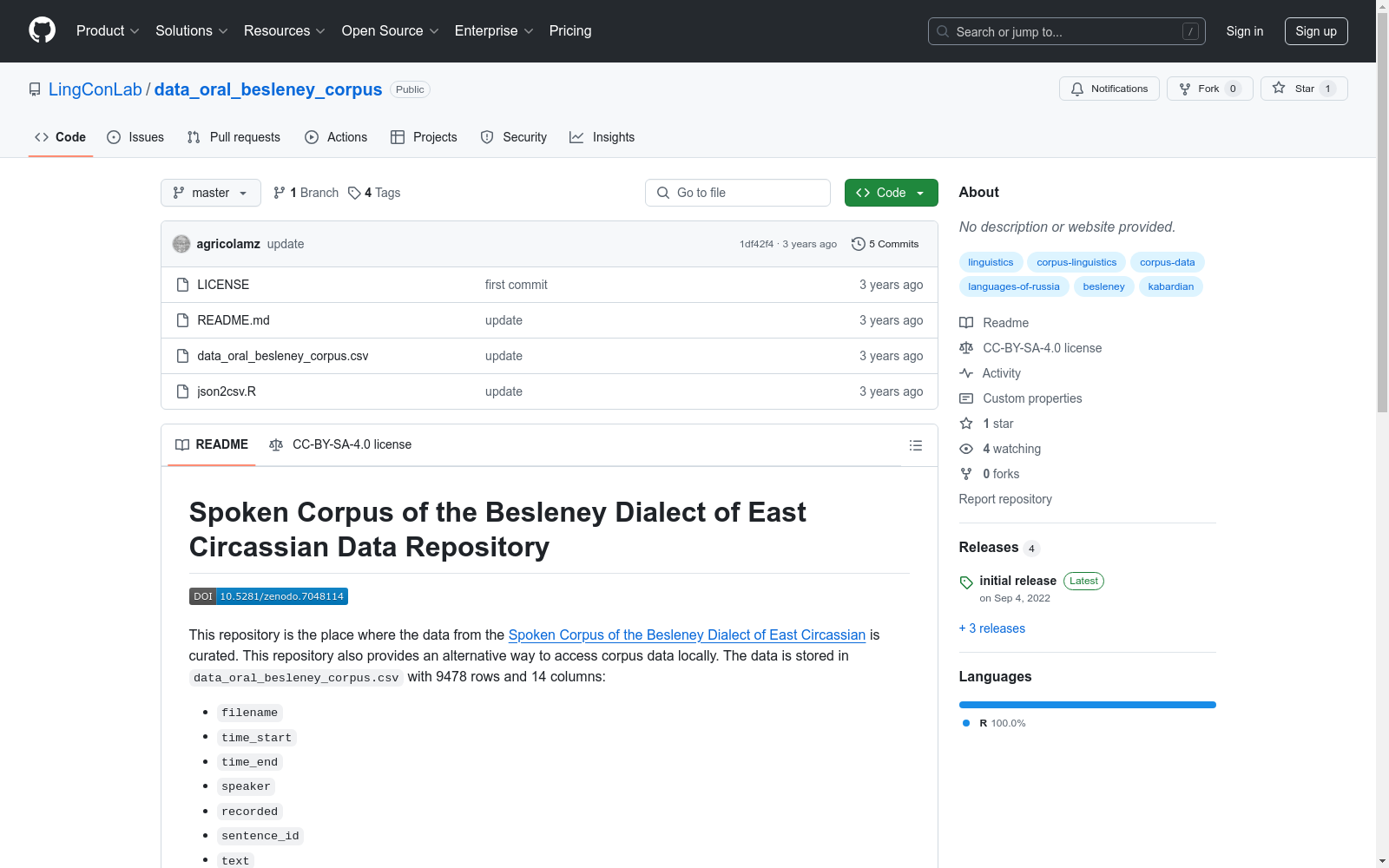The image size is (1389, 868).
Task: Click the + 3 releases link
Action: tap(992, 628)
